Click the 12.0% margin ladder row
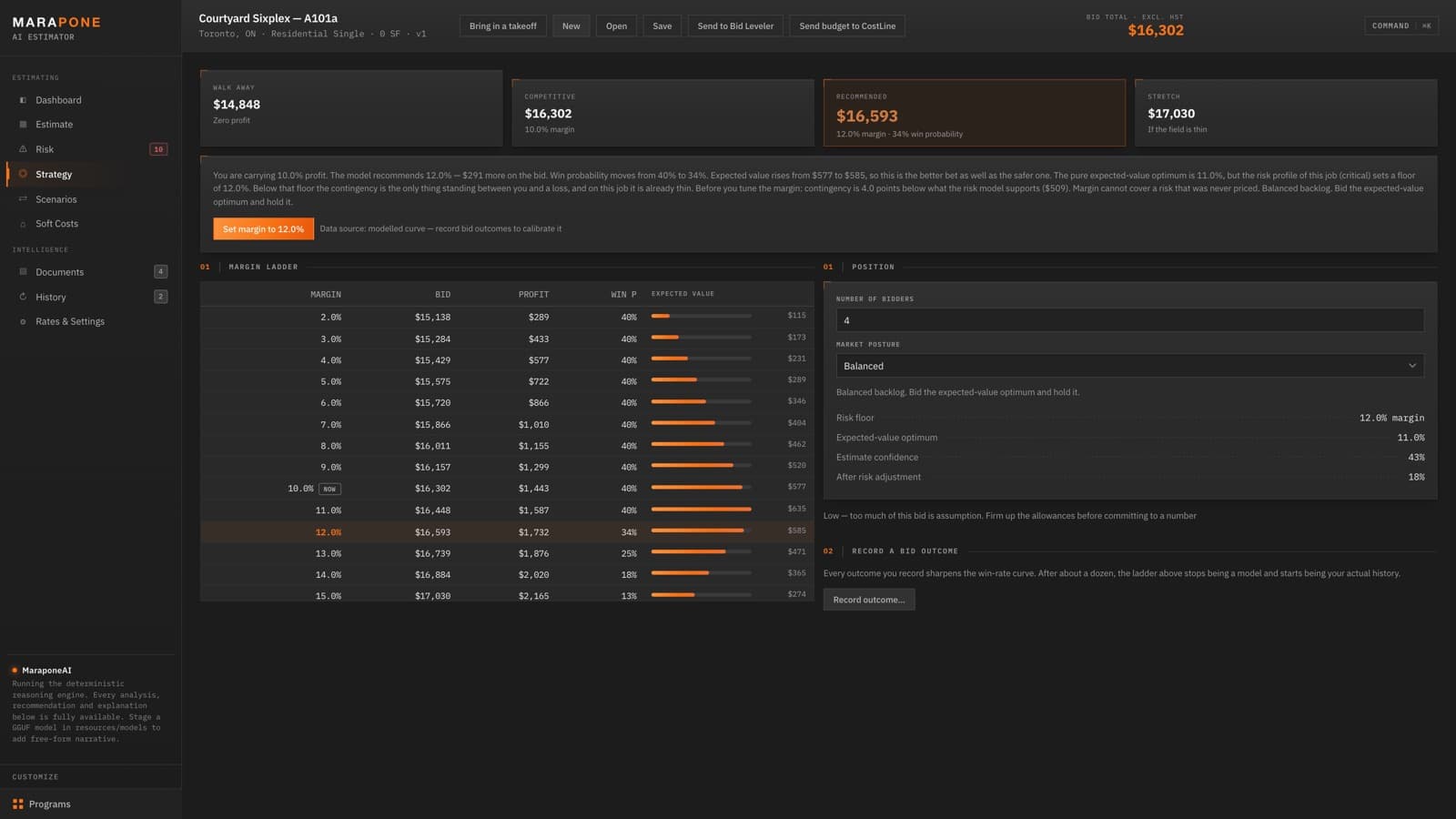Screen dimensions: 1456x819 pyautogui.click(x=507, y=532)
